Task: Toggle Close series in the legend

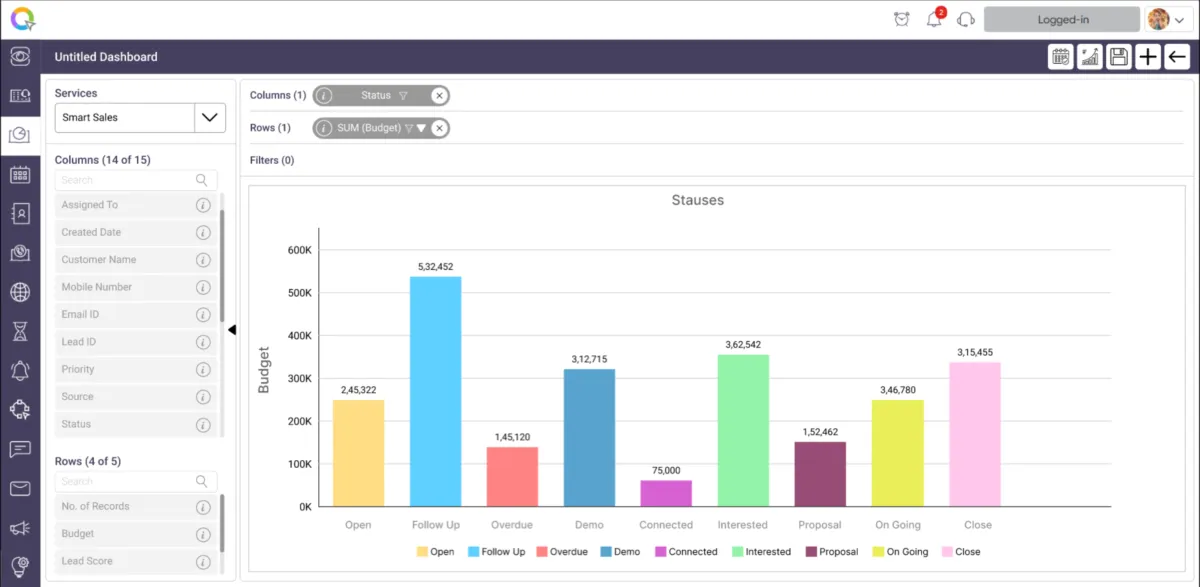Action: pos(960,552)
